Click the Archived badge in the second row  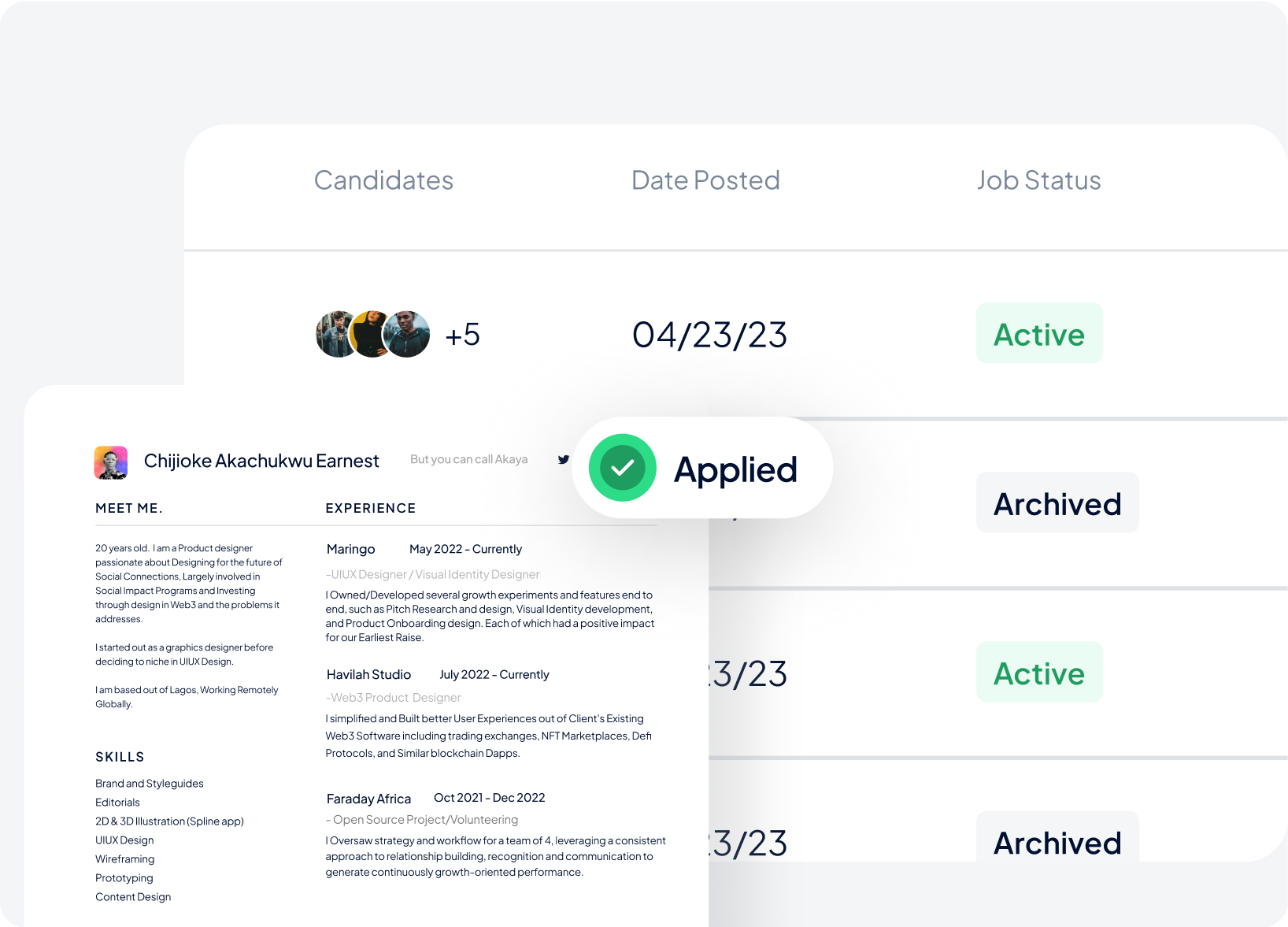1057,503
